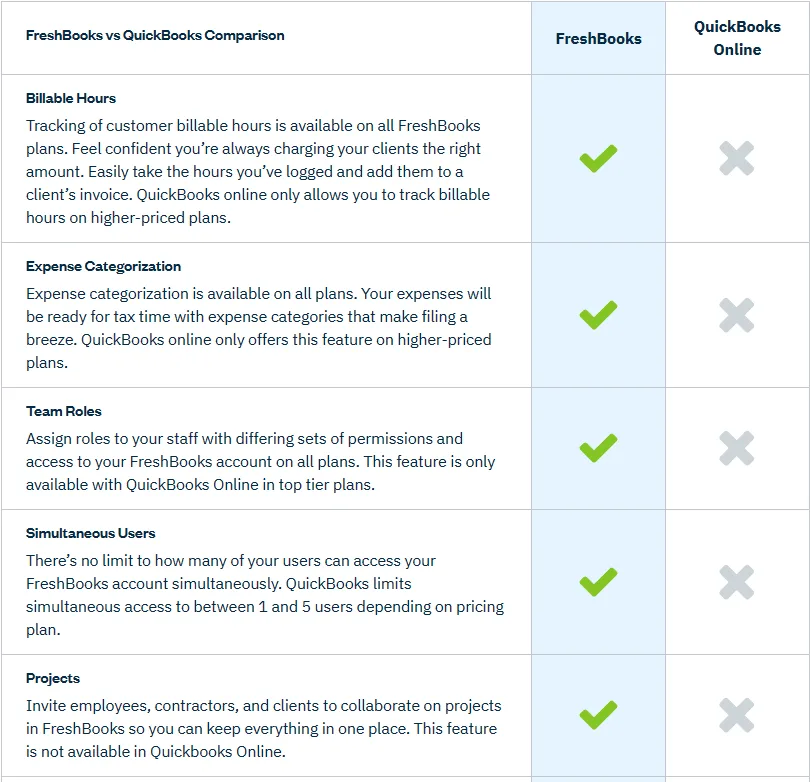Select the FreshBooks column header
This screenshot has height=782, width=810.
(x=598, y=38)
